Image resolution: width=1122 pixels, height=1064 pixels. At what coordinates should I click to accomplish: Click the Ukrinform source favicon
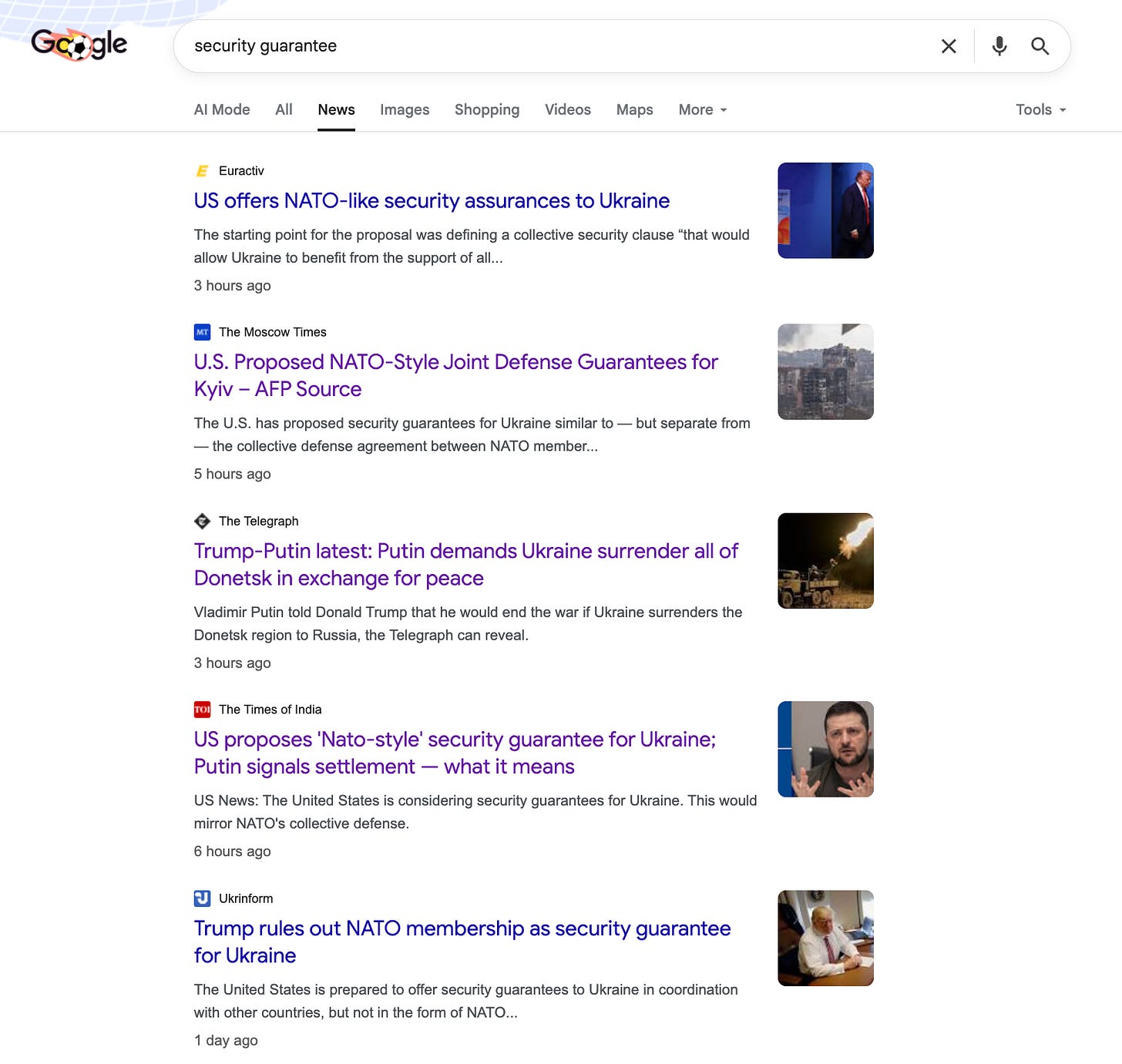(202, 898)
